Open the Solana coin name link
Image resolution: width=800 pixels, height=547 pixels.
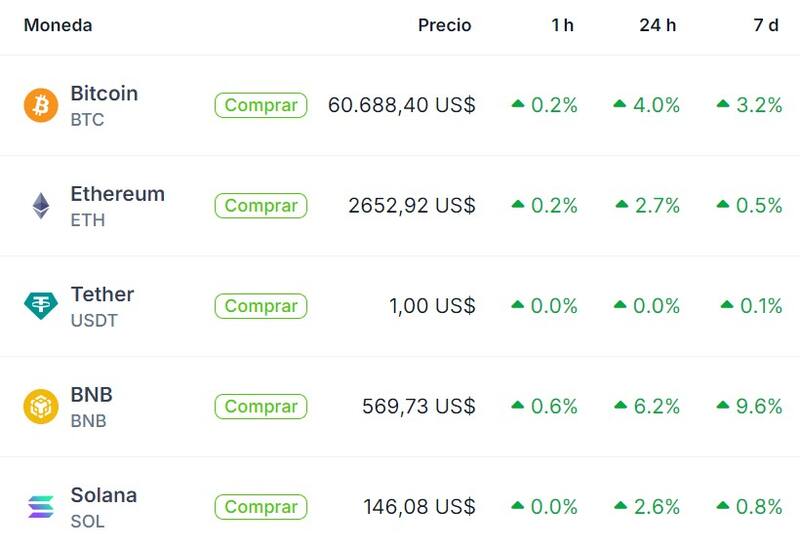[103, 495]
